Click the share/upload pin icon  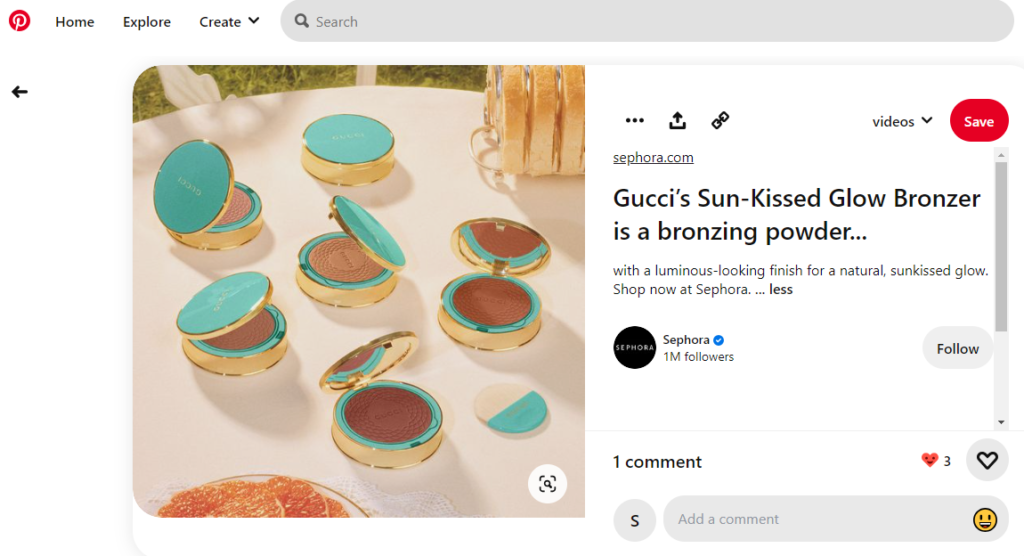tap(678, 121)
